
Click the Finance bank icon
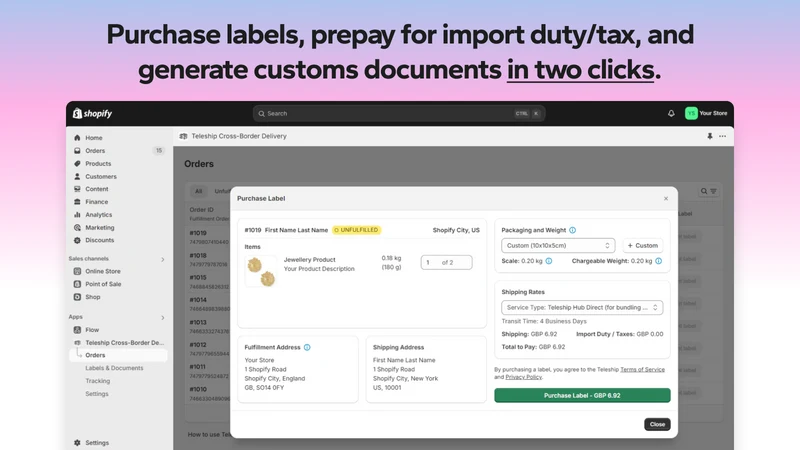(x=77, y=202)
